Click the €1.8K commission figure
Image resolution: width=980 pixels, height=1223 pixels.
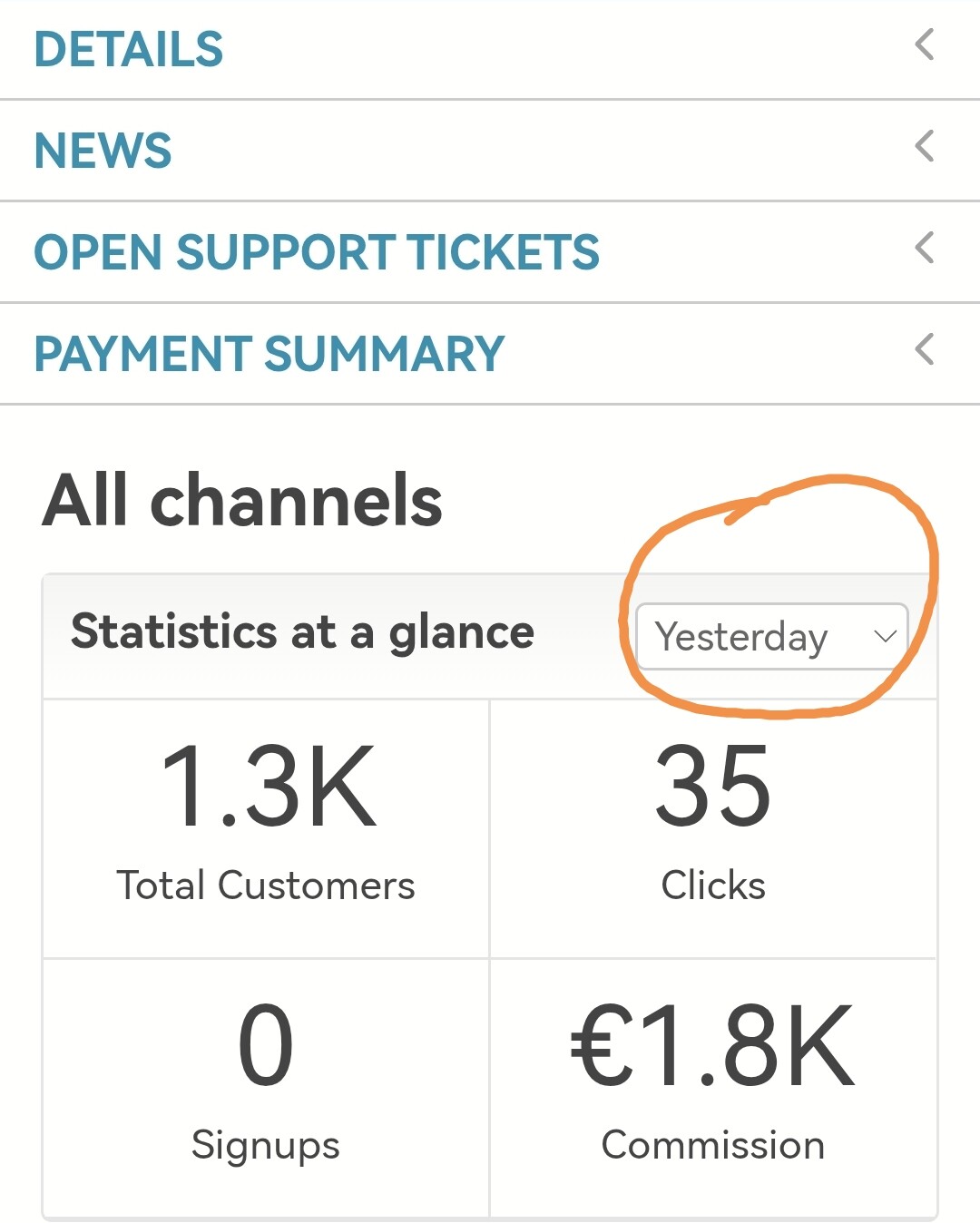click(x=713, y=1045)
